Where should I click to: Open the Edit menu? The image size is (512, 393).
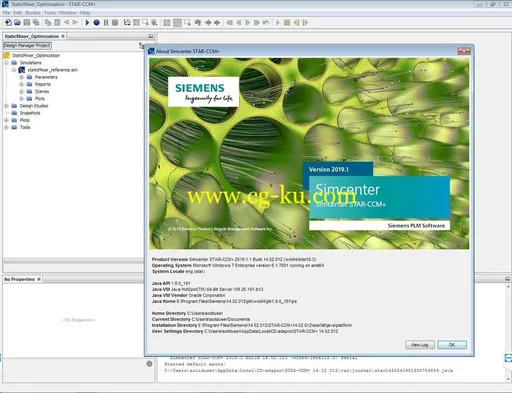[x=17, y=13]
